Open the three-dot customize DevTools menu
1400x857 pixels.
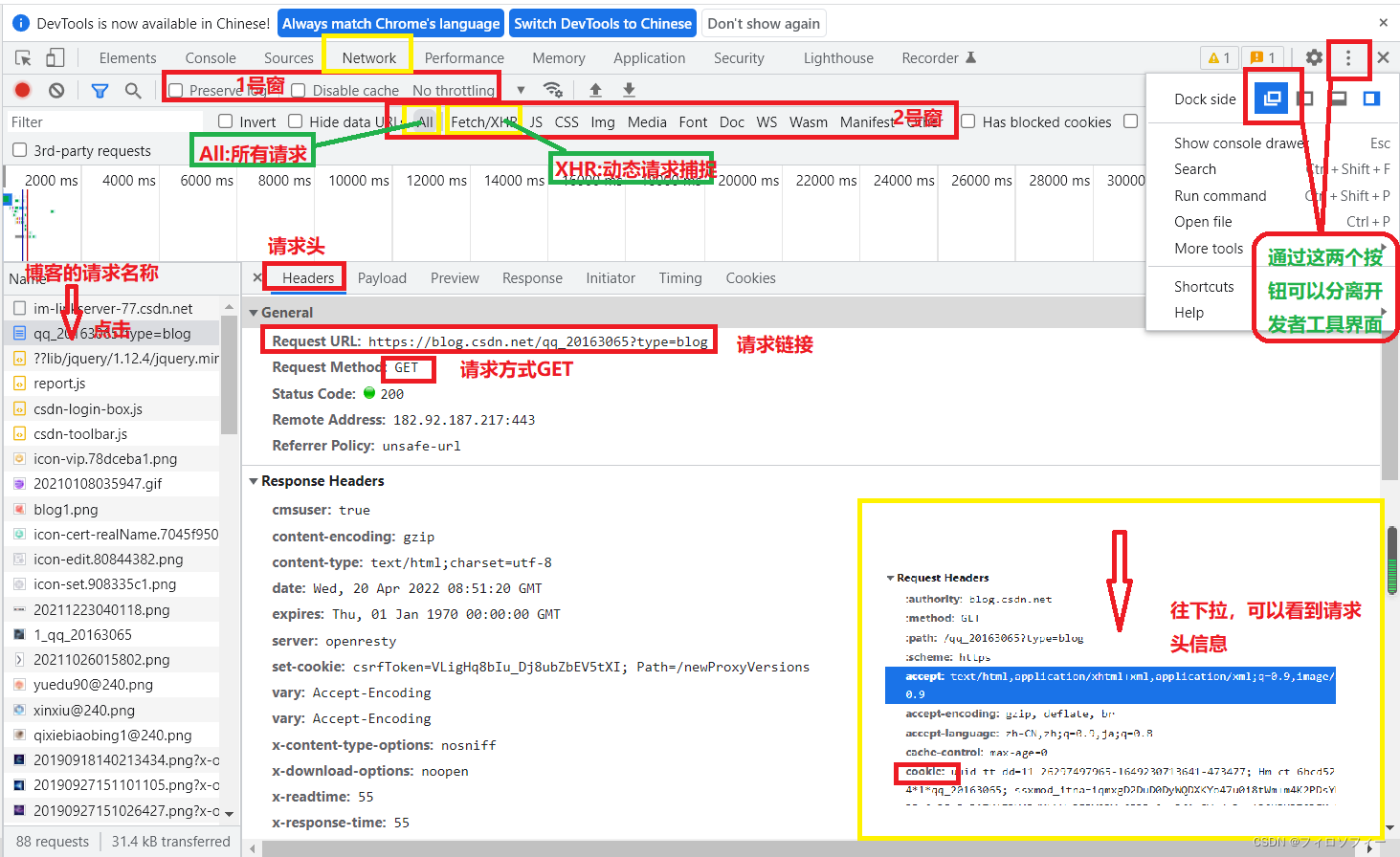tap(1348, 57)
